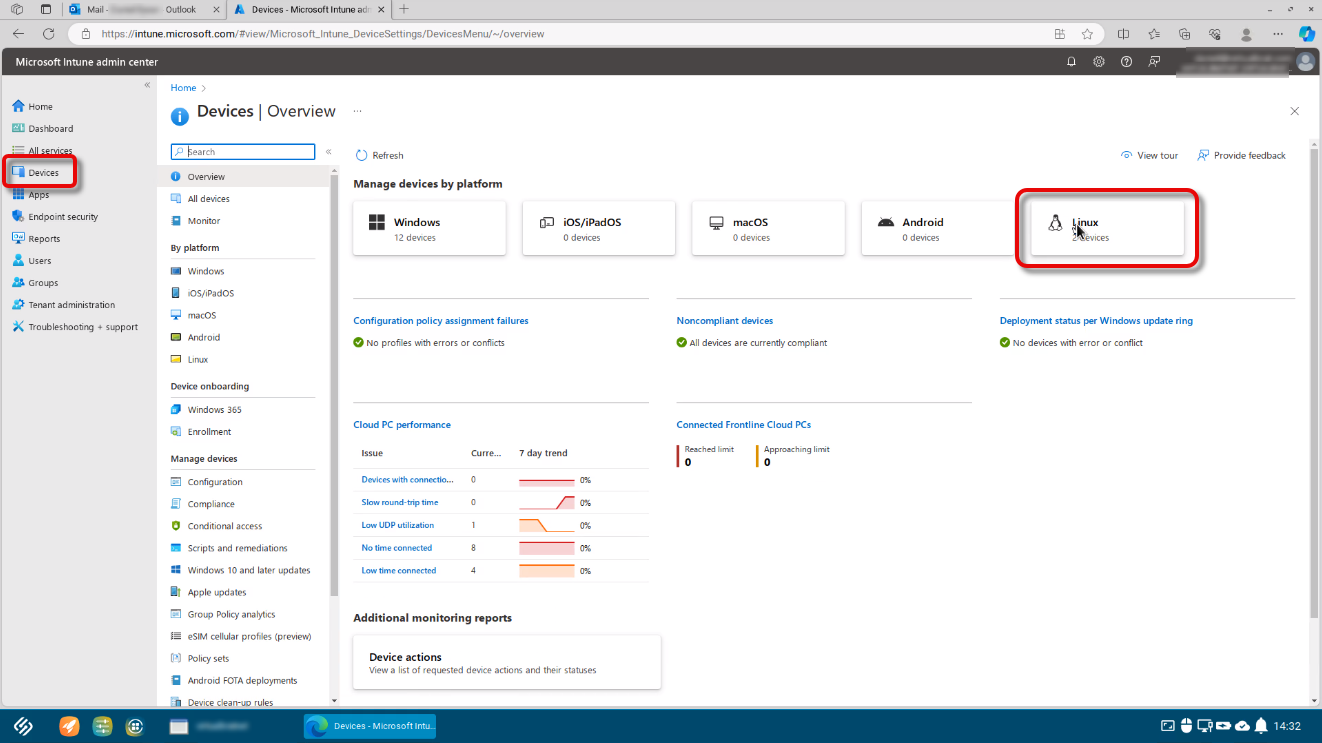Click the View tour button
The height and width of the screenshot is (743, 1322).
pos(1149,156)
